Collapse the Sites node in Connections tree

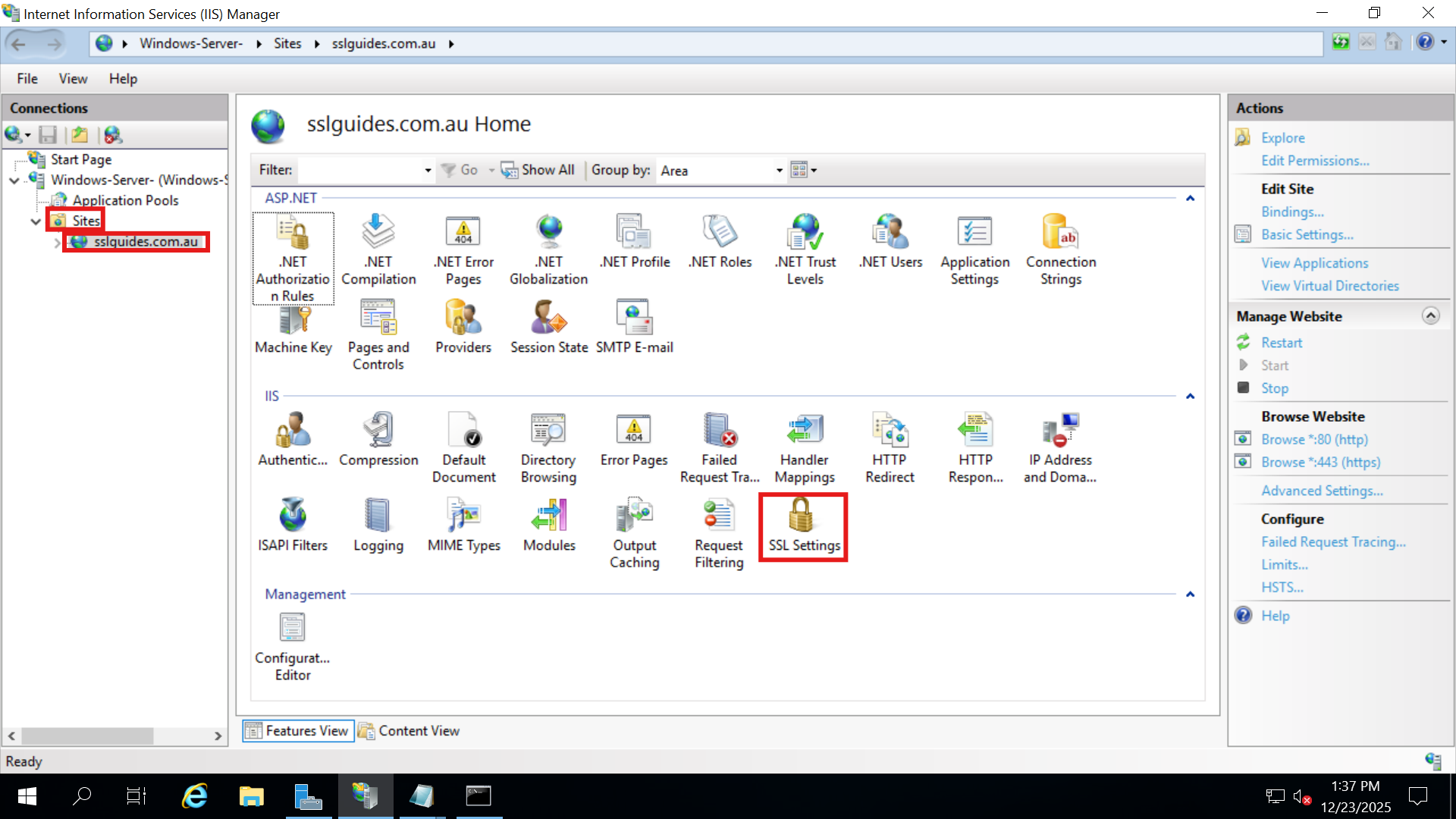coord(36,221)
